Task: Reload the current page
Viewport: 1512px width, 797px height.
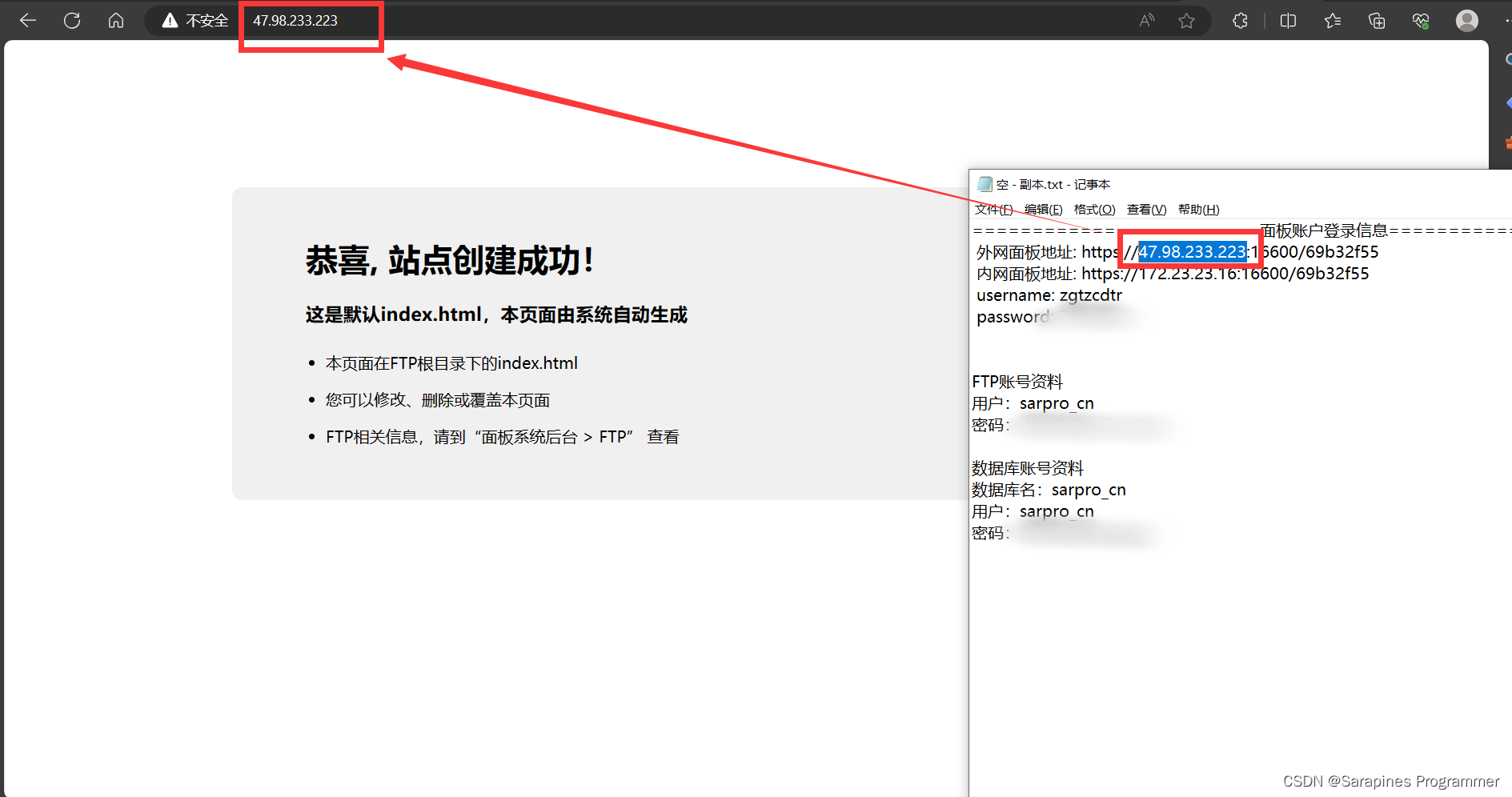Action: click(72, 21)
